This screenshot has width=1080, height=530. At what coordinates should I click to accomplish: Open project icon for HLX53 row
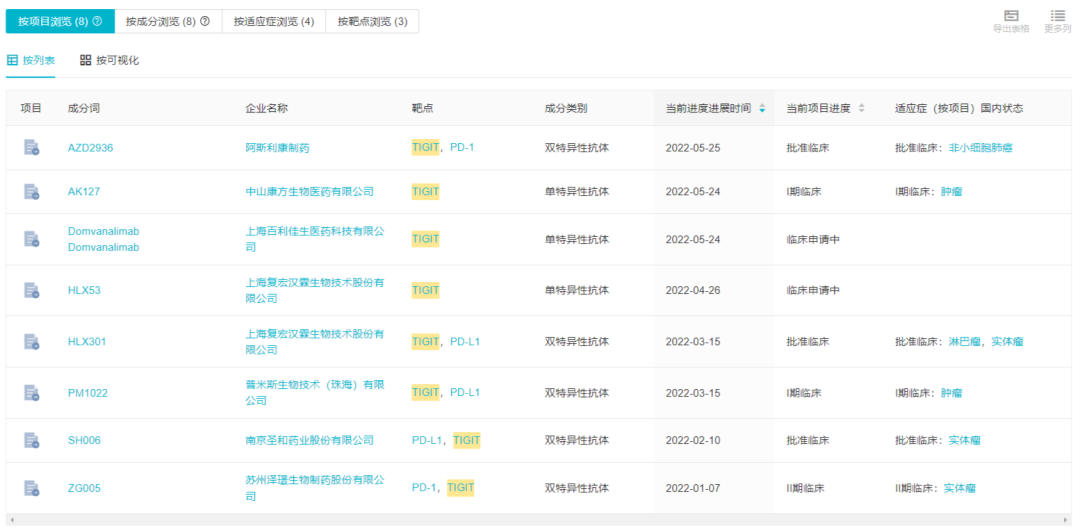point(32,290)
